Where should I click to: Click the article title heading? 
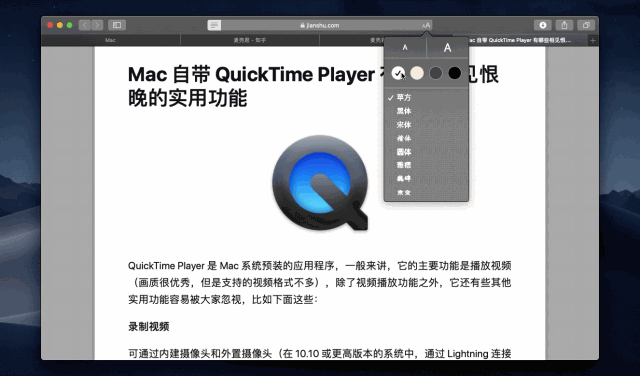click(313, 86)
